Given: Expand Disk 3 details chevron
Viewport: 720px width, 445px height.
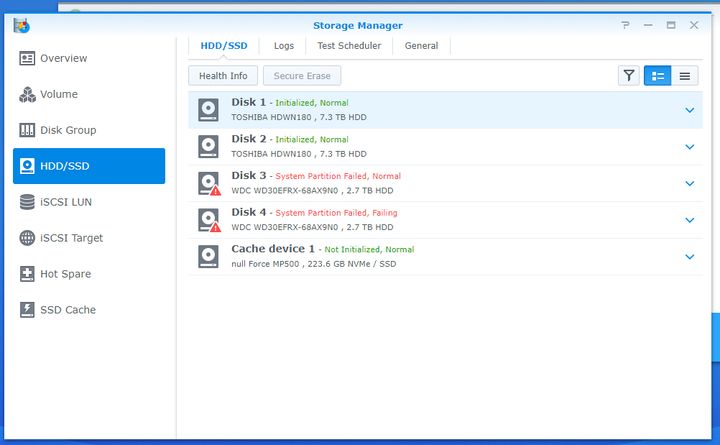Looking at the screenshot, I should click(x=689, y=184).
